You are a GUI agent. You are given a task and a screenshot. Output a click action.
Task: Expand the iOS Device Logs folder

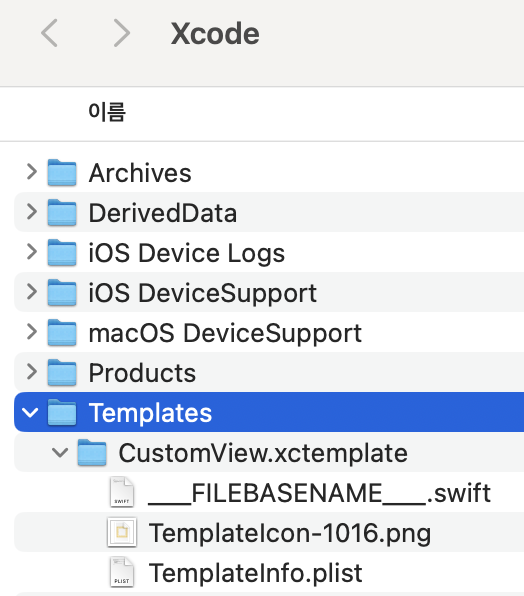tap(32, 252)
